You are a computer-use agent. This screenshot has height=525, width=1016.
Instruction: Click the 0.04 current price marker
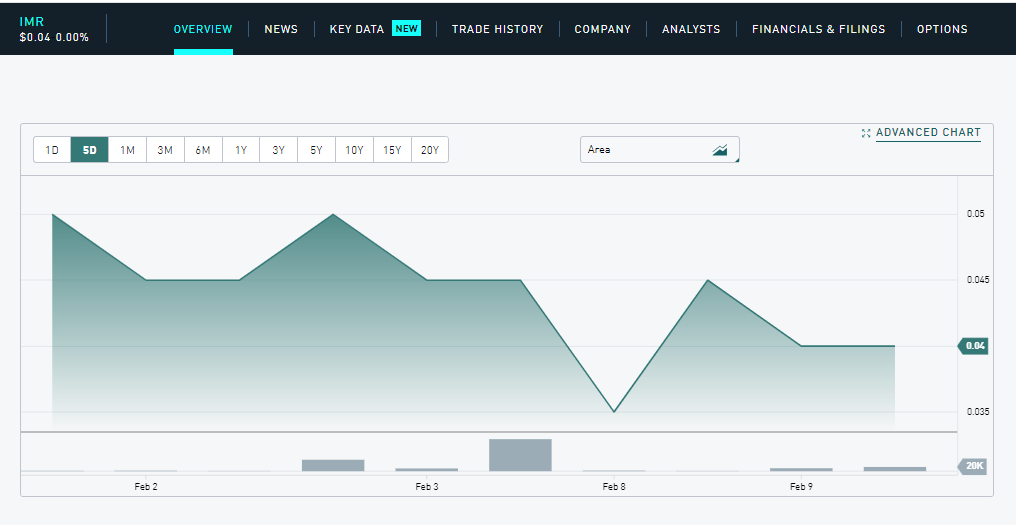[973, 346]
